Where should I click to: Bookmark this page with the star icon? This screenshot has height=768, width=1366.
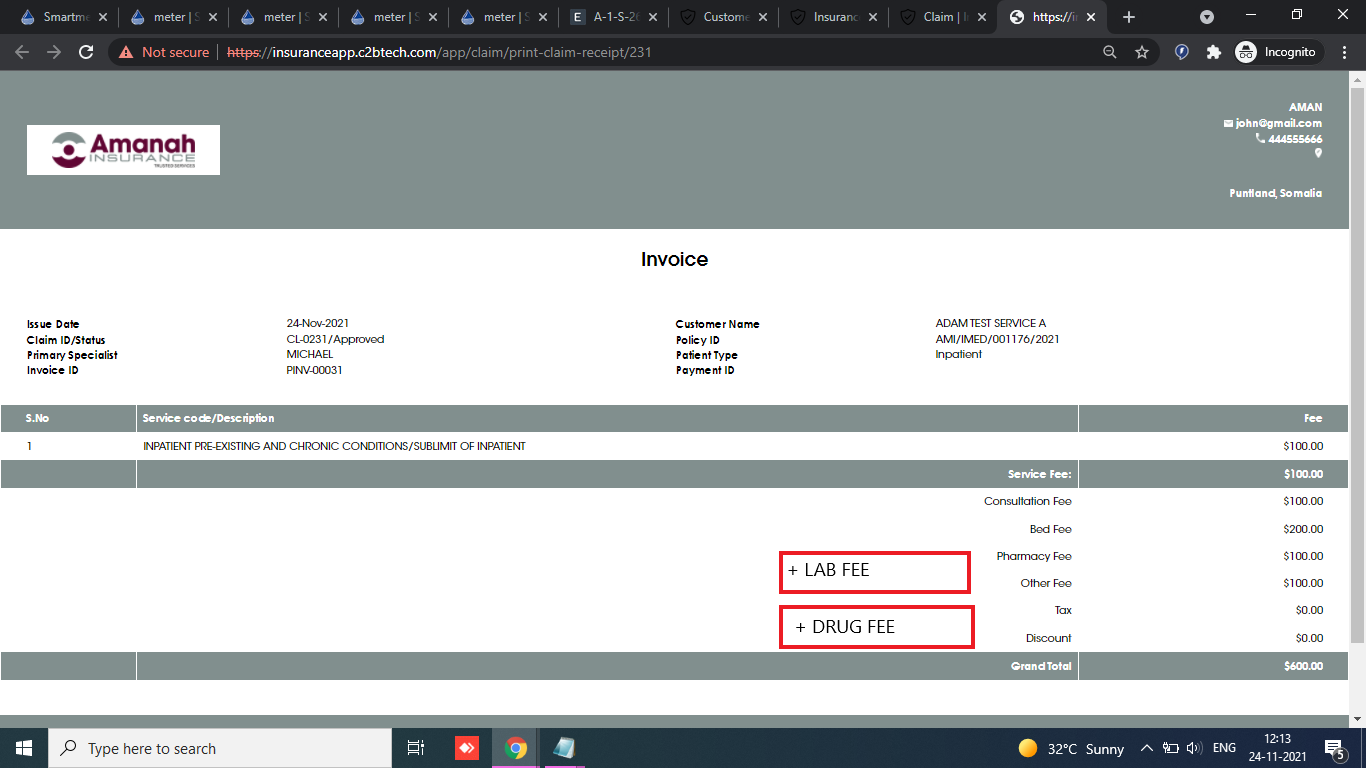pyautogui.click(x=1142, y=52)
